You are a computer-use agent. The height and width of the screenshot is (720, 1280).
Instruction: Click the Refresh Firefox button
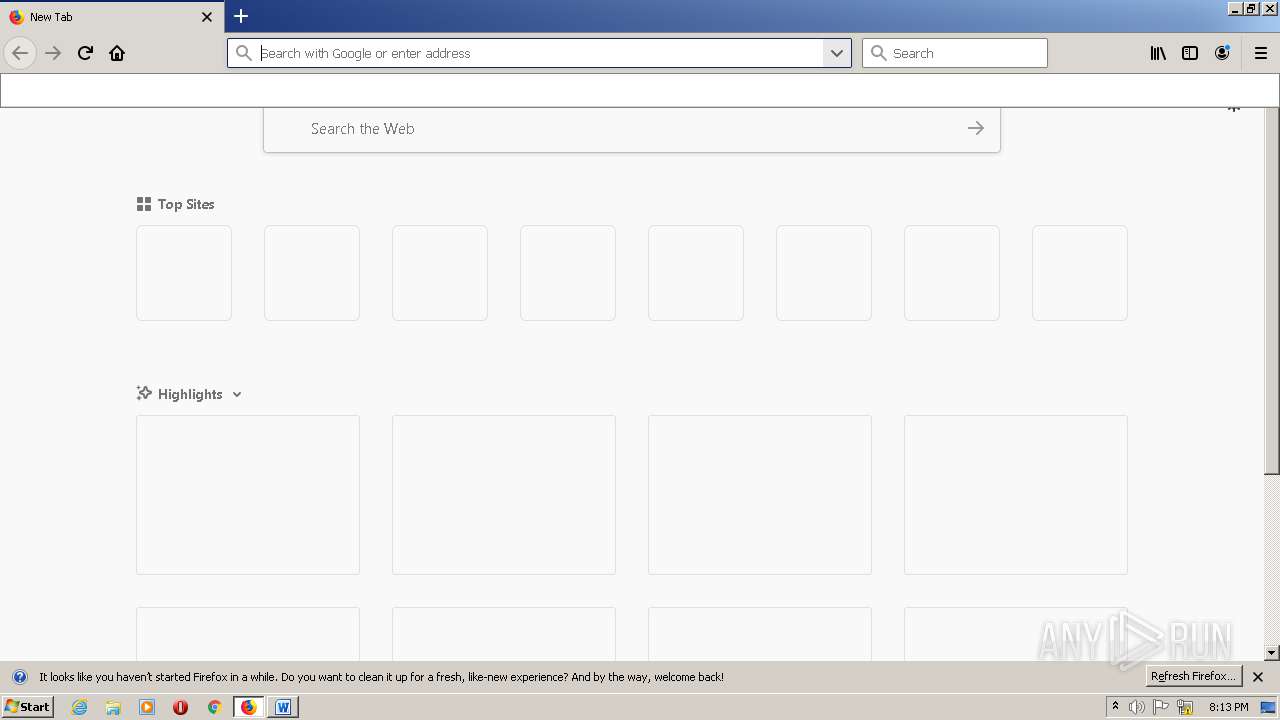click(1194, 676)
